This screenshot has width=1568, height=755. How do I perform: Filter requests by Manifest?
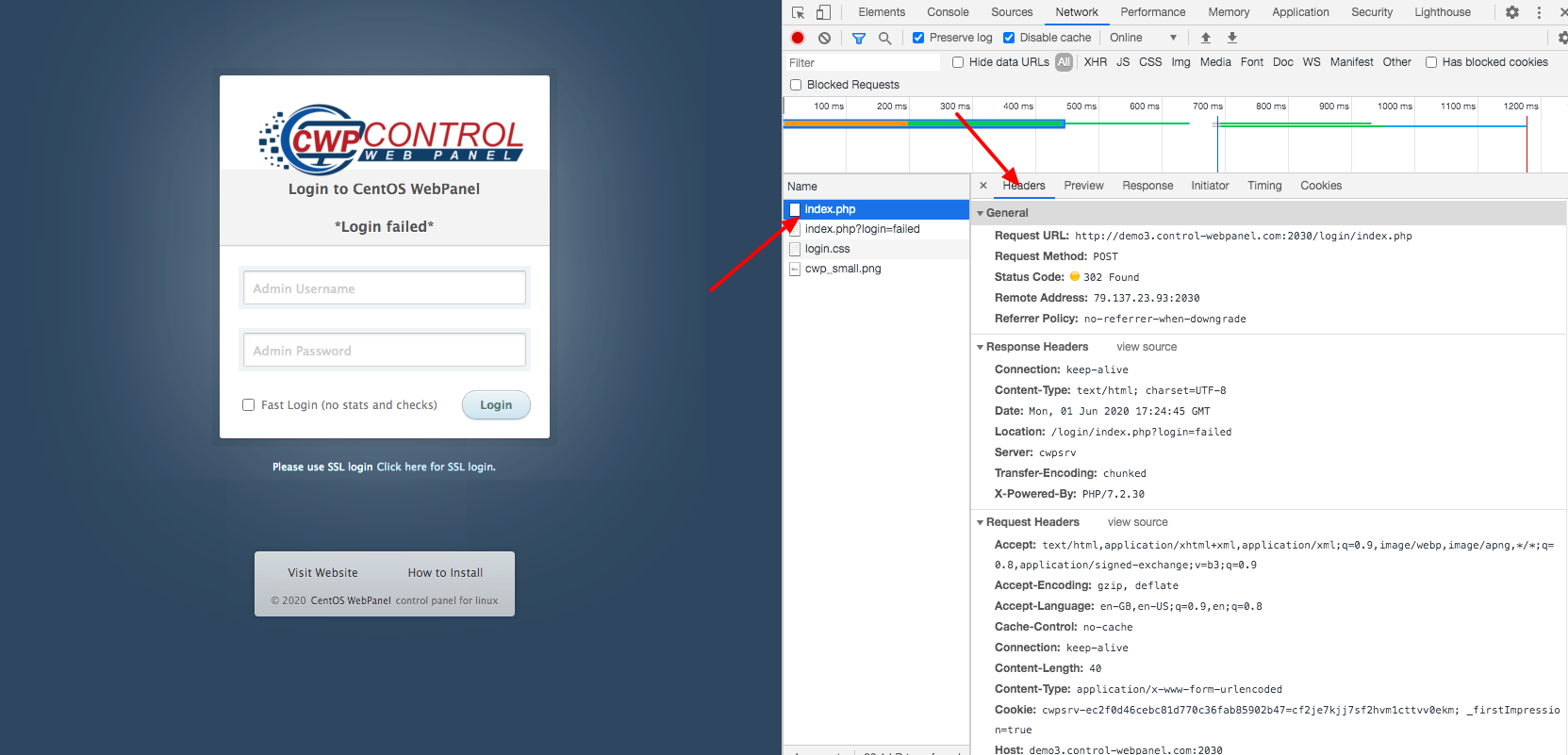[1351, 62]
